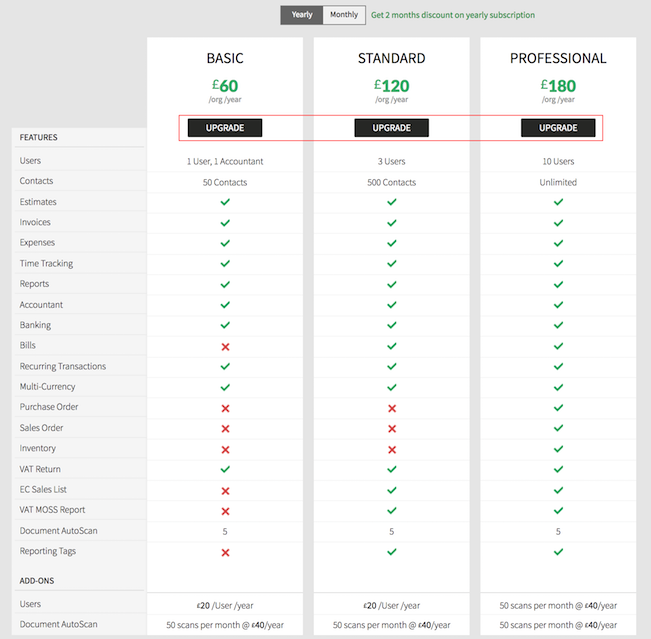
Task: Click the Recurring Transactions feature row label
Action: pos(62,366)
